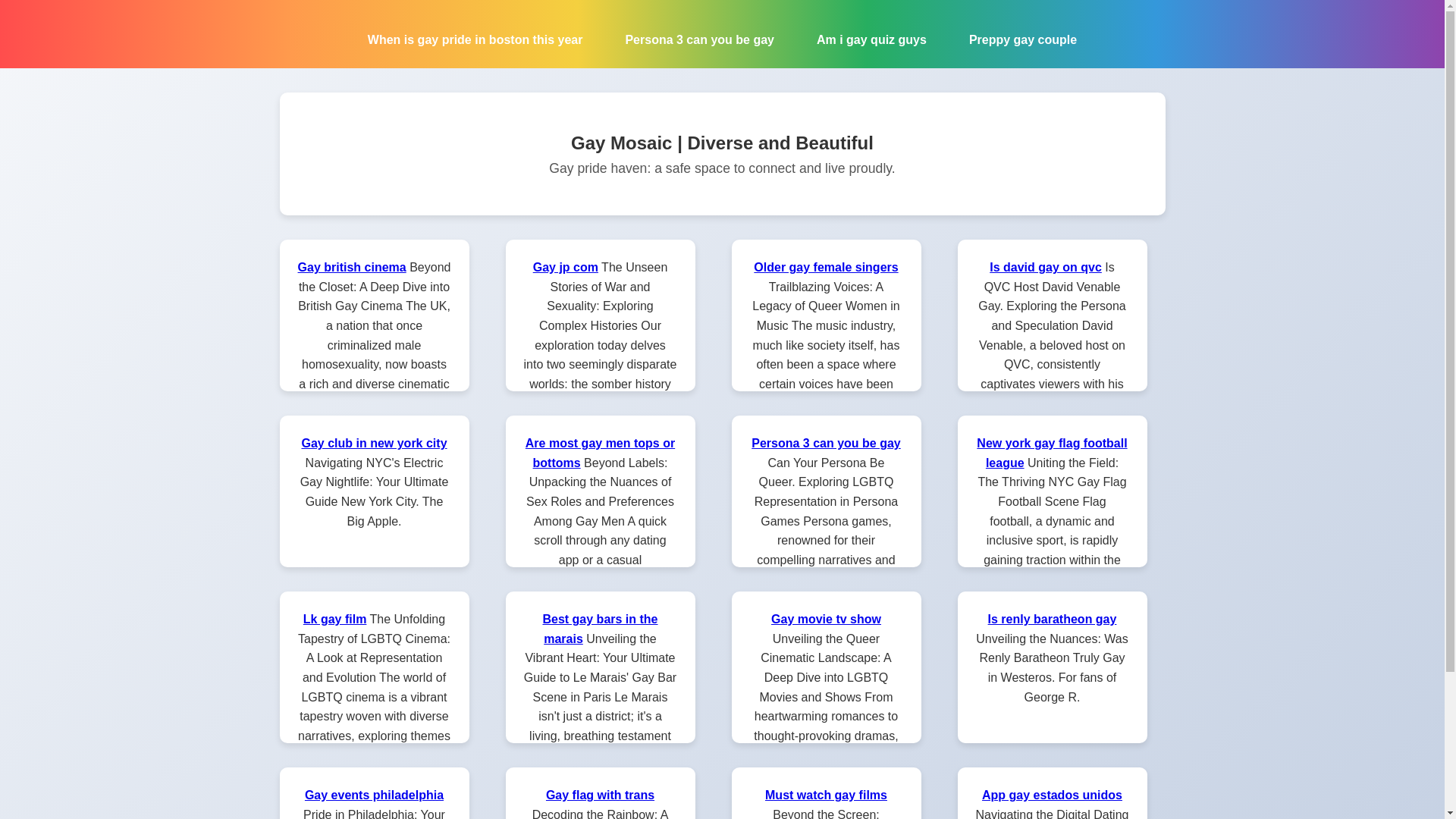
Task: Open 'Are most gay men tops or bottoms' link
Action: 600,453
